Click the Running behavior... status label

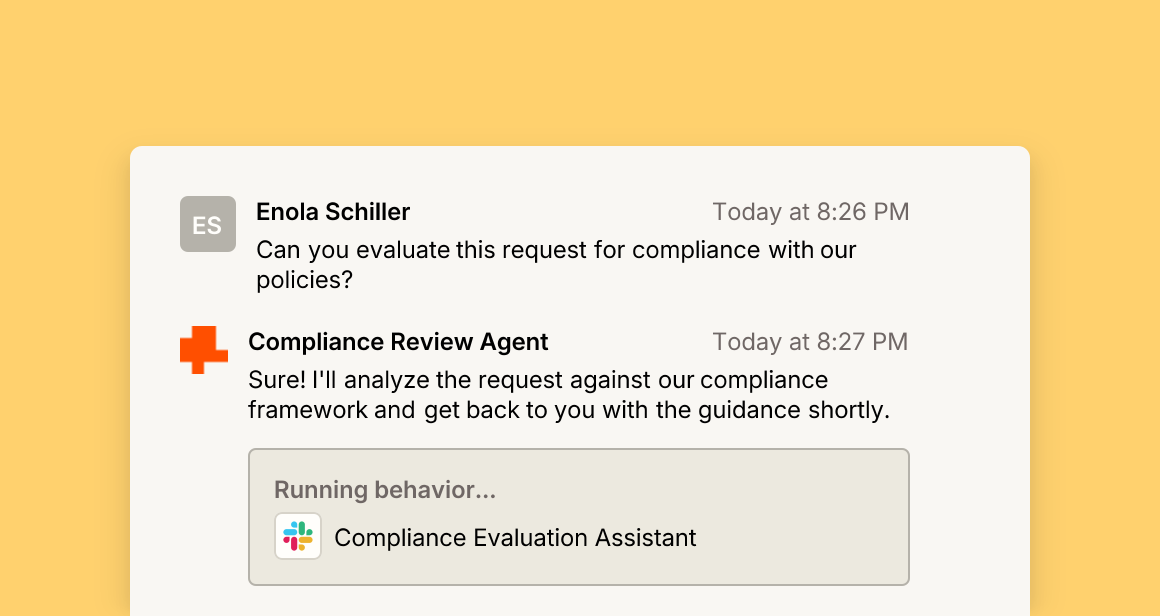pos(385,490)
